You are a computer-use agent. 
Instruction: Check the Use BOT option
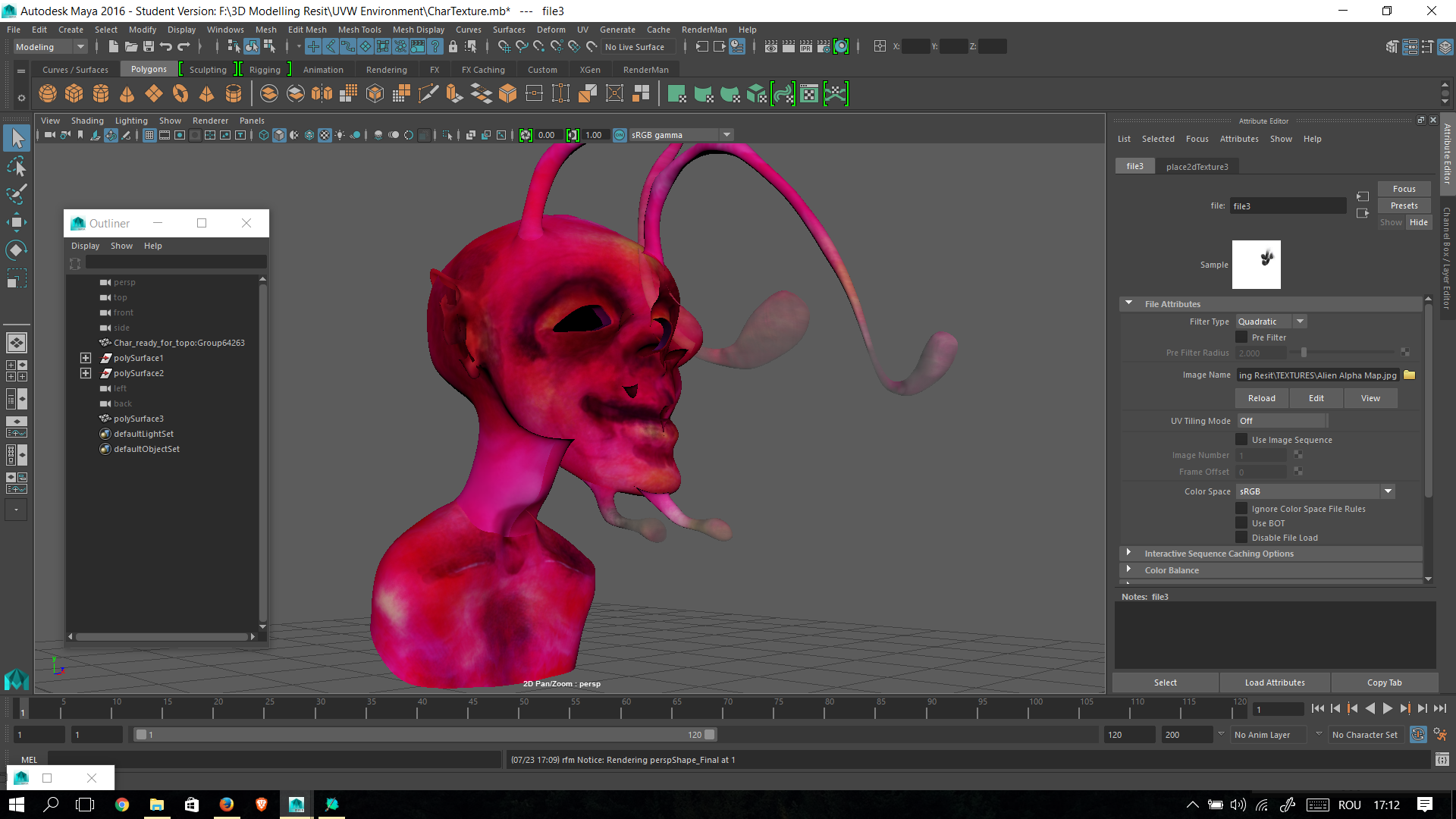1241,523
